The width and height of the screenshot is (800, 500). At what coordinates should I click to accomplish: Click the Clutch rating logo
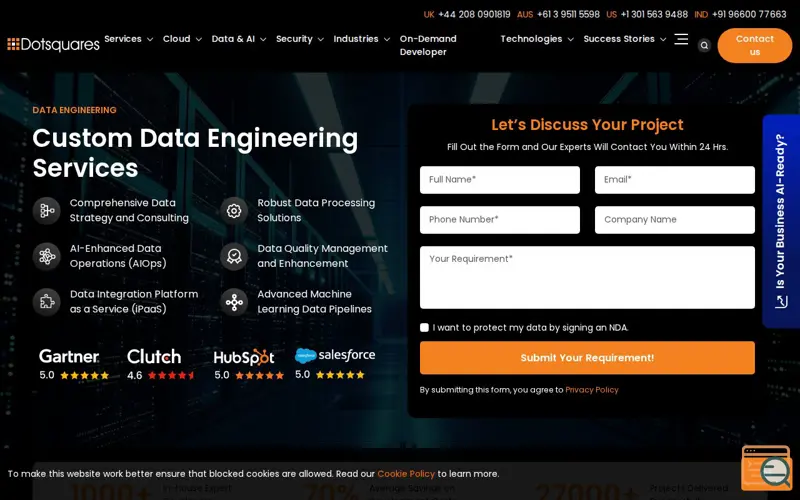tap(154, 356)
